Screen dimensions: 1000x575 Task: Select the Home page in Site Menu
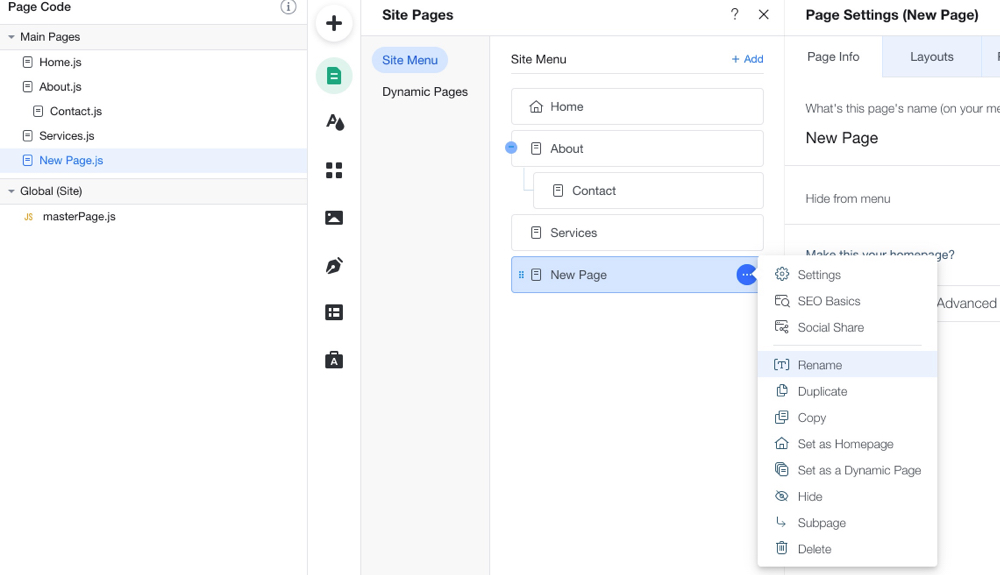click(637, 106)
